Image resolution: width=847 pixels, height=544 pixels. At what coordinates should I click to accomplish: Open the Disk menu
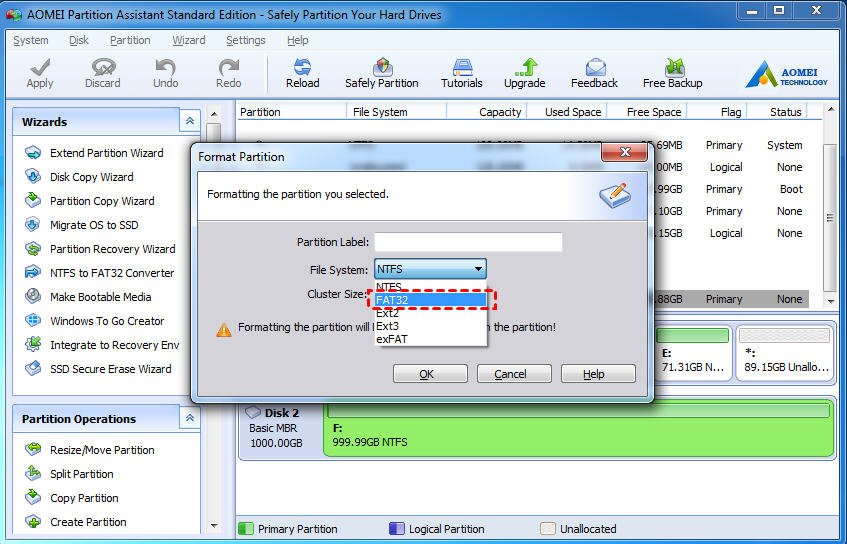pos(79,40)
